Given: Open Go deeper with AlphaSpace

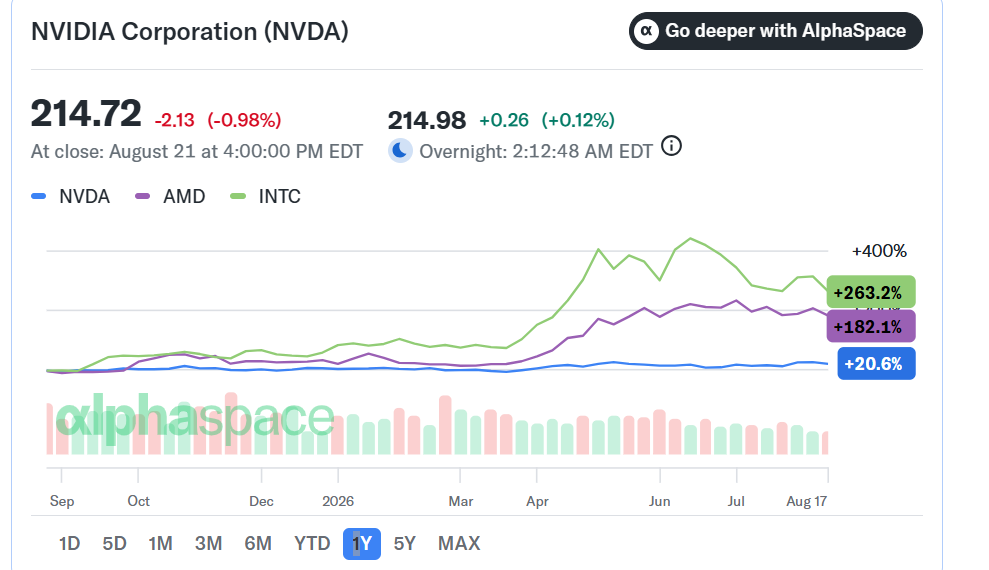Looking at the screenshot, I should click(776, 31).
